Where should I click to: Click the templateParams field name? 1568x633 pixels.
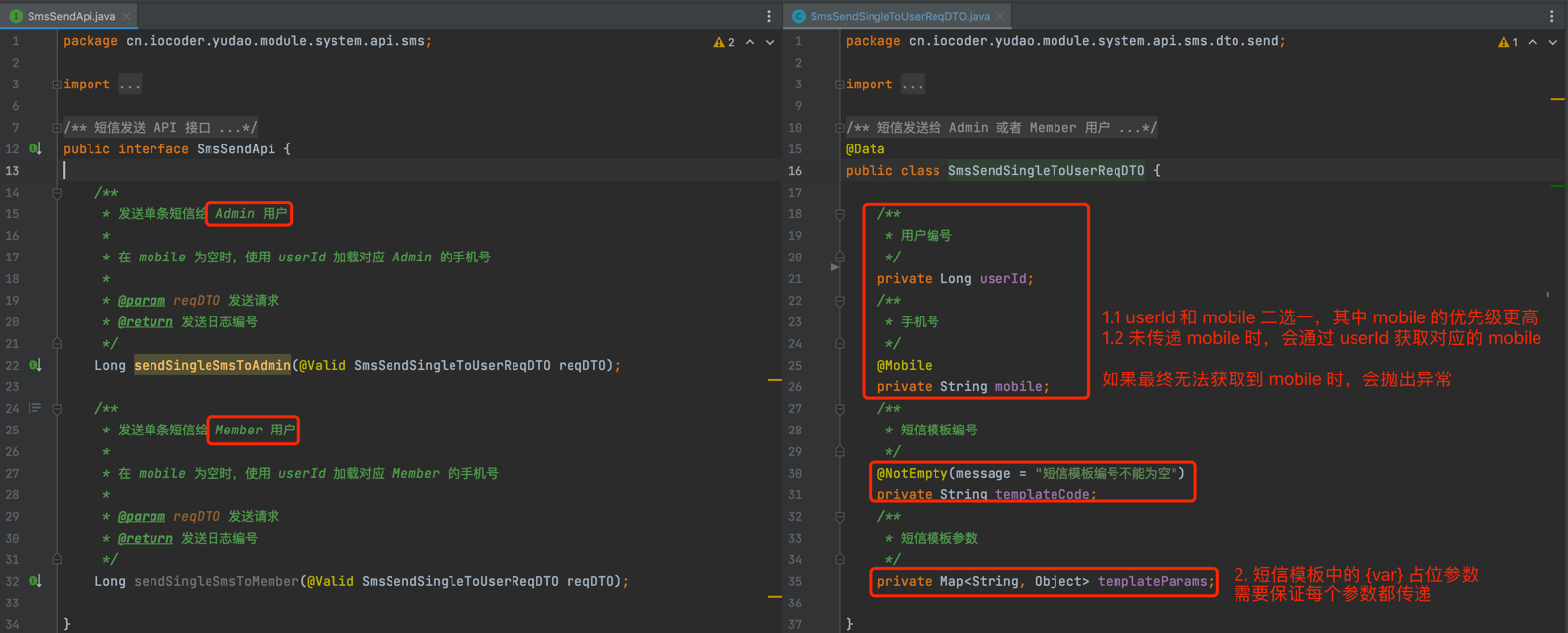(1152, 582)
